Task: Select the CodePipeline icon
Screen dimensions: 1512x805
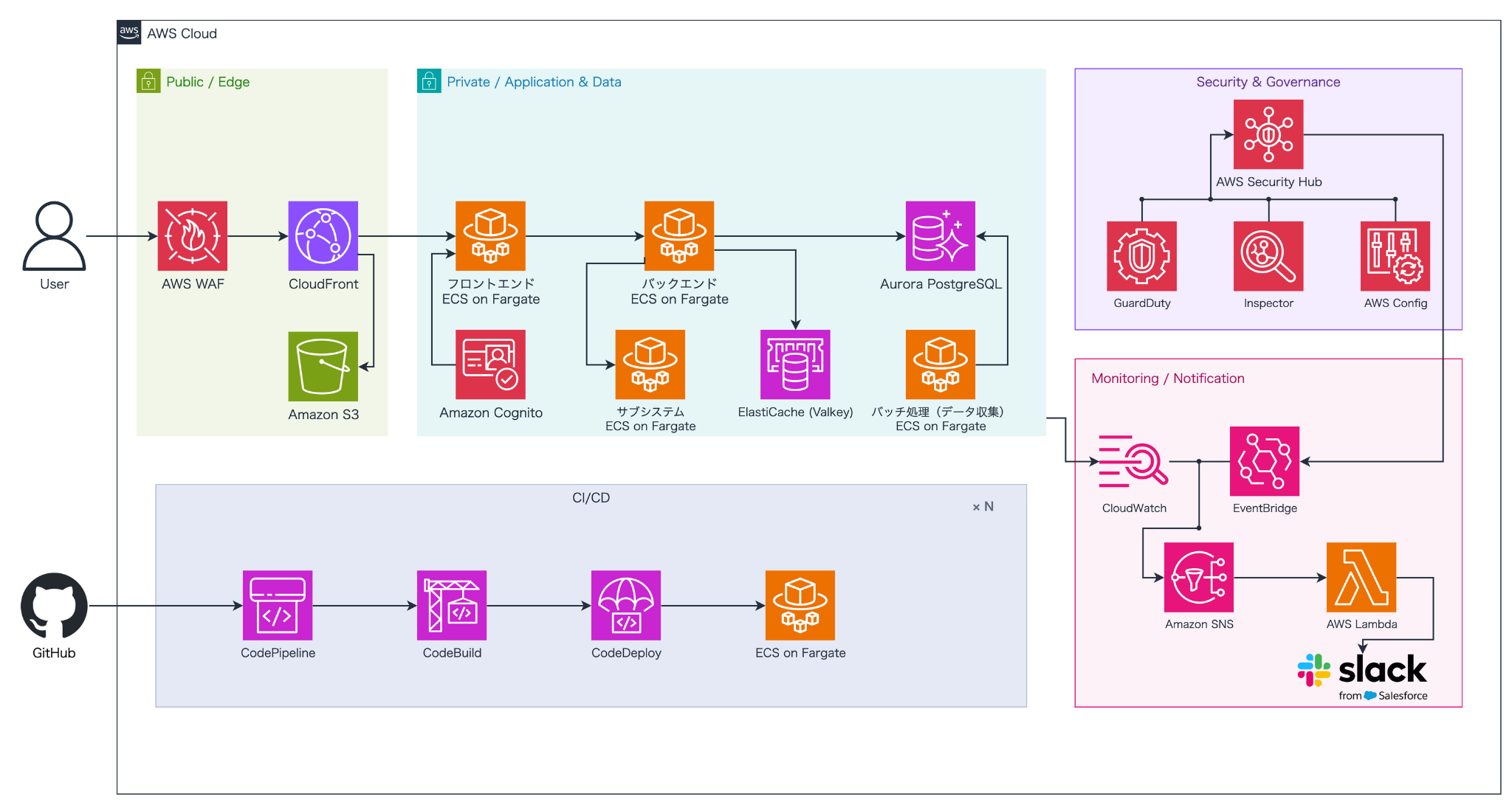Action: pos(278,605)
